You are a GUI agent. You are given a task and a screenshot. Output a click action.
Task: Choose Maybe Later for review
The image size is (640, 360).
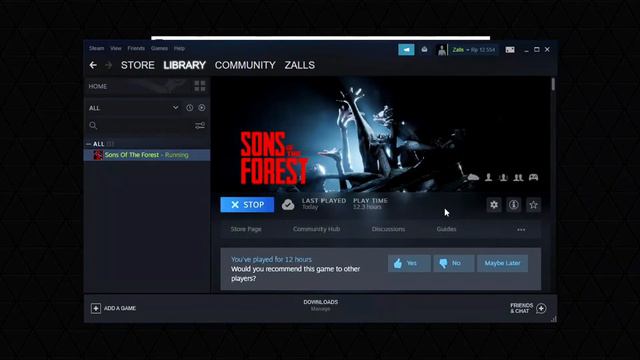502,263
